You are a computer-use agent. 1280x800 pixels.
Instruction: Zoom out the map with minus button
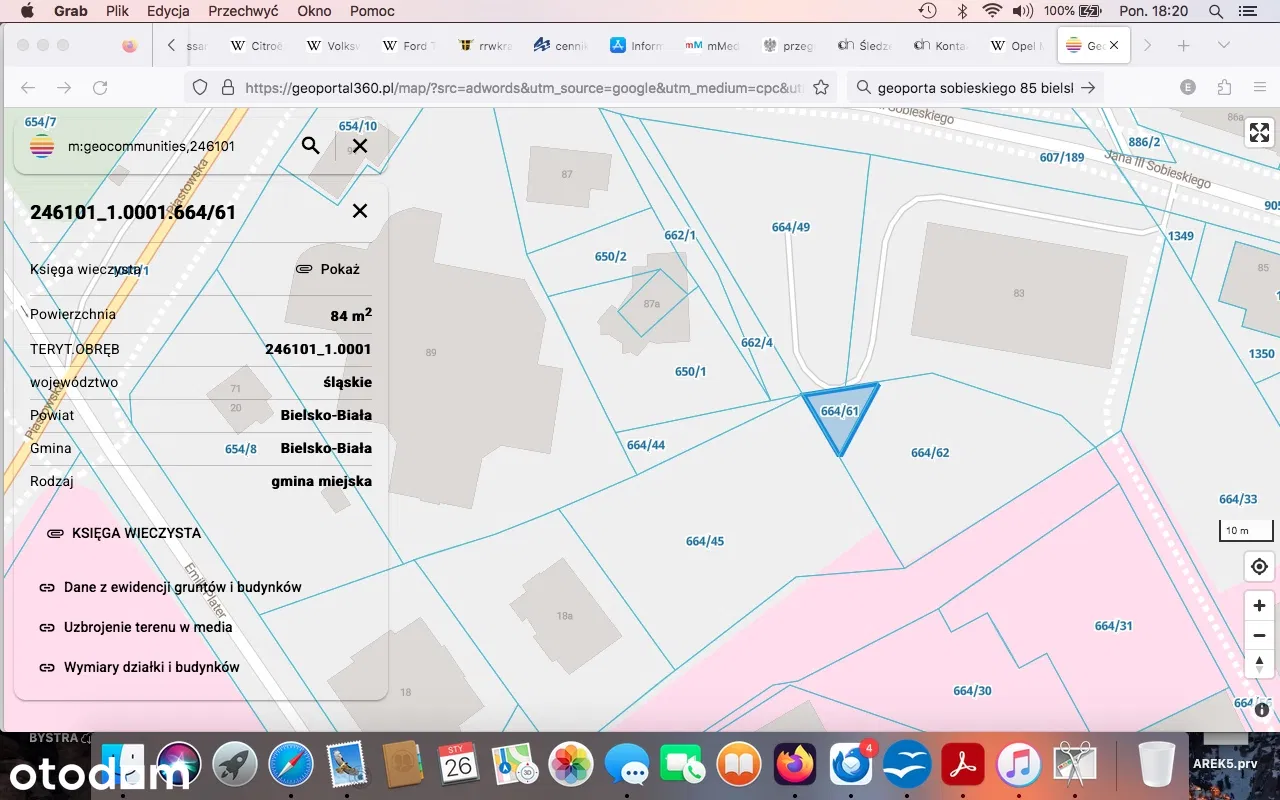click(1259, 636)
